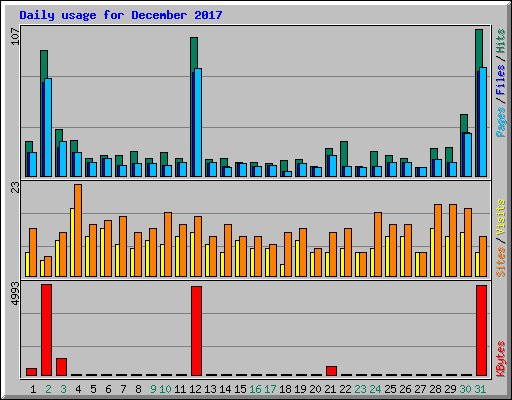512x400 pixels.
Task: Select the red KBytes bar for day 31
Action: (x=481, y=330)
